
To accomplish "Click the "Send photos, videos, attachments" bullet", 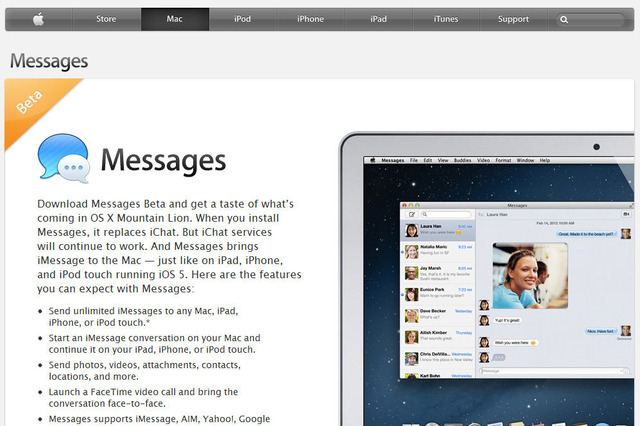I will pos(144,371).
